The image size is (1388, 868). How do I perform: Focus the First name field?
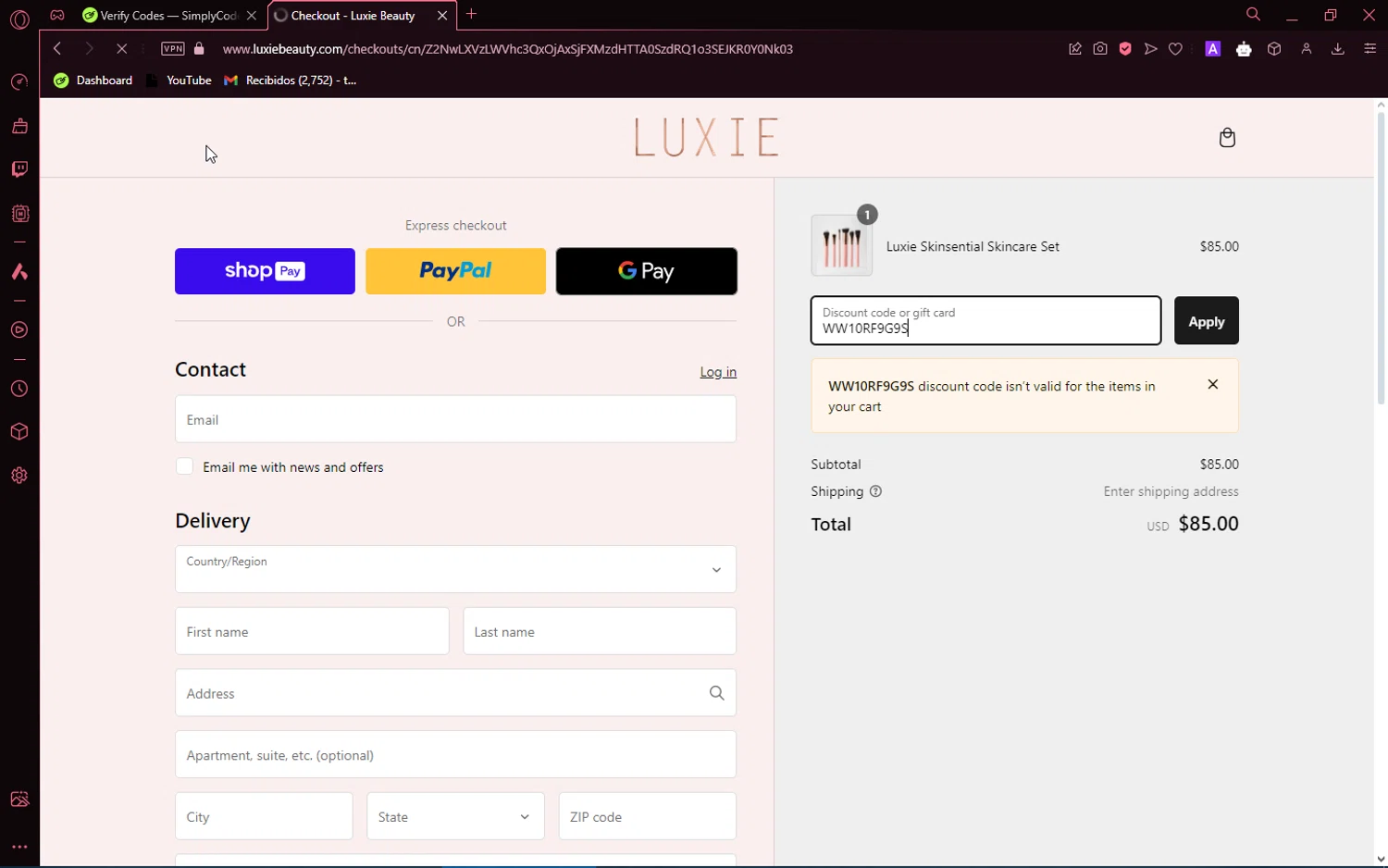pos(312,631)
